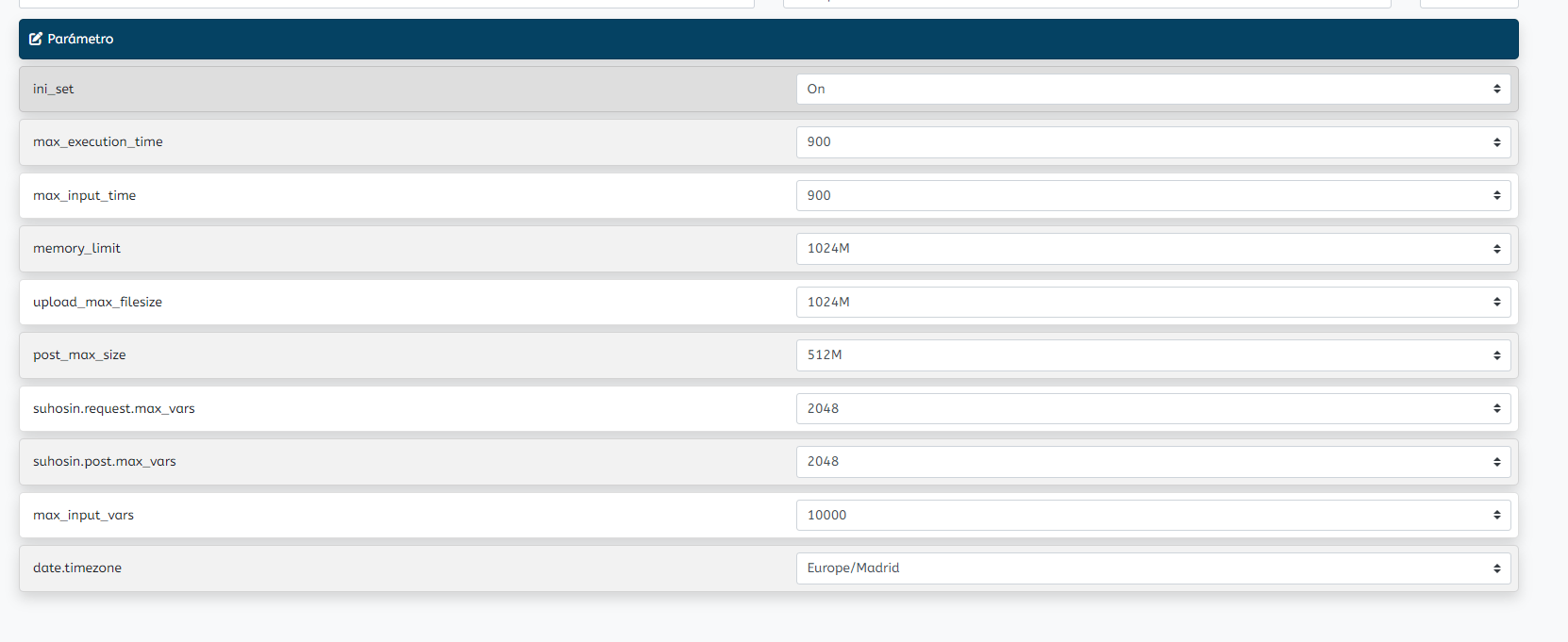Click the arrow icon on date.timezone select
This screenshot has height=642, width=1568.
pyautogui.click(x=1496, y=568)
